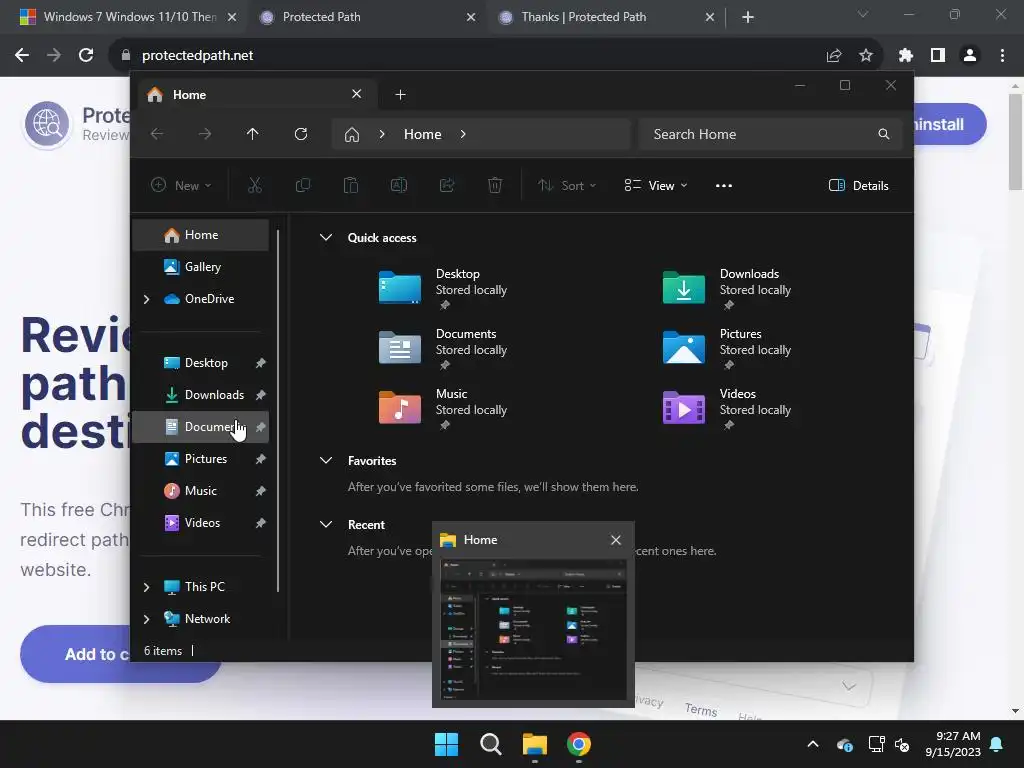Expand the OneDrive tree node

tap(146, 299)
